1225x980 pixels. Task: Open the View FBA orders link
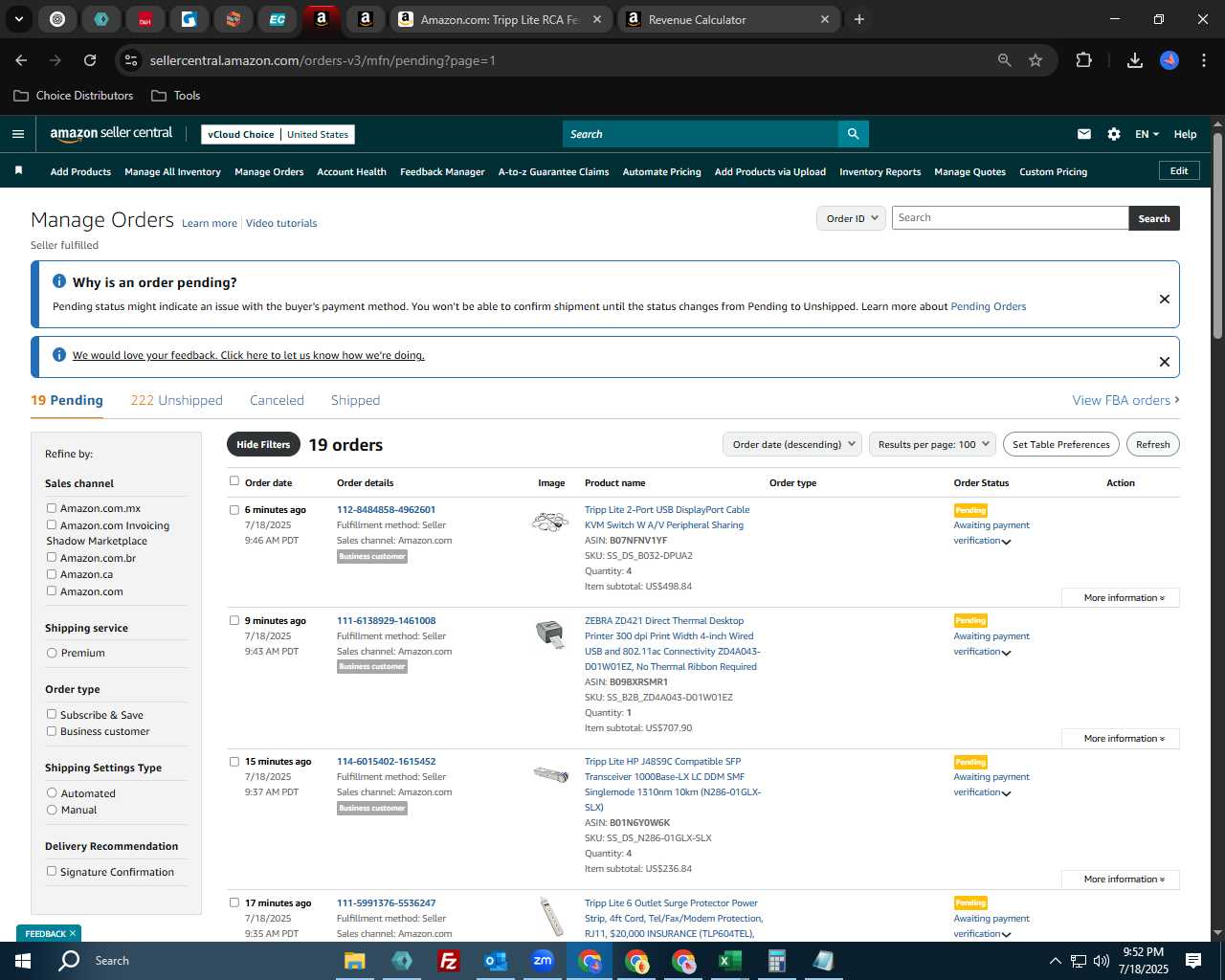1125,400
